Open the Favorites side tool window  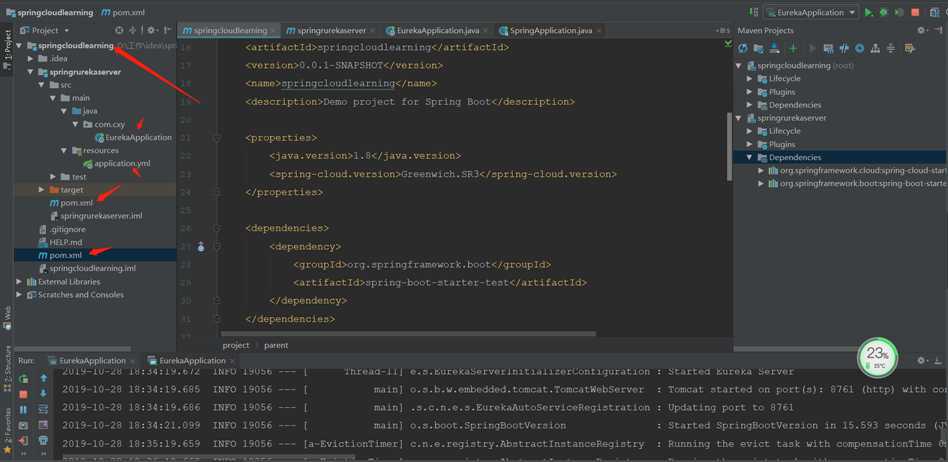[x=7, y=429]
